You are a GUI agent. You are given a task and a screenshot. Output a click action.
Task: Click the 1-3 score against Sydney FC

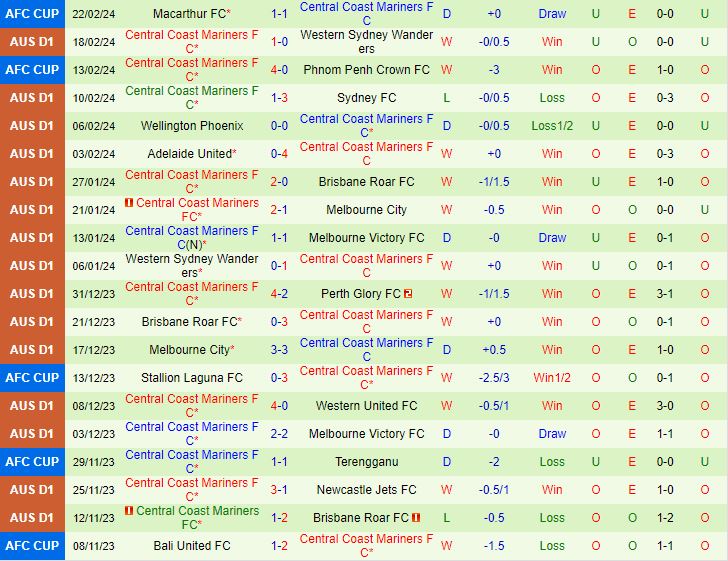click(x=279, y=98)
